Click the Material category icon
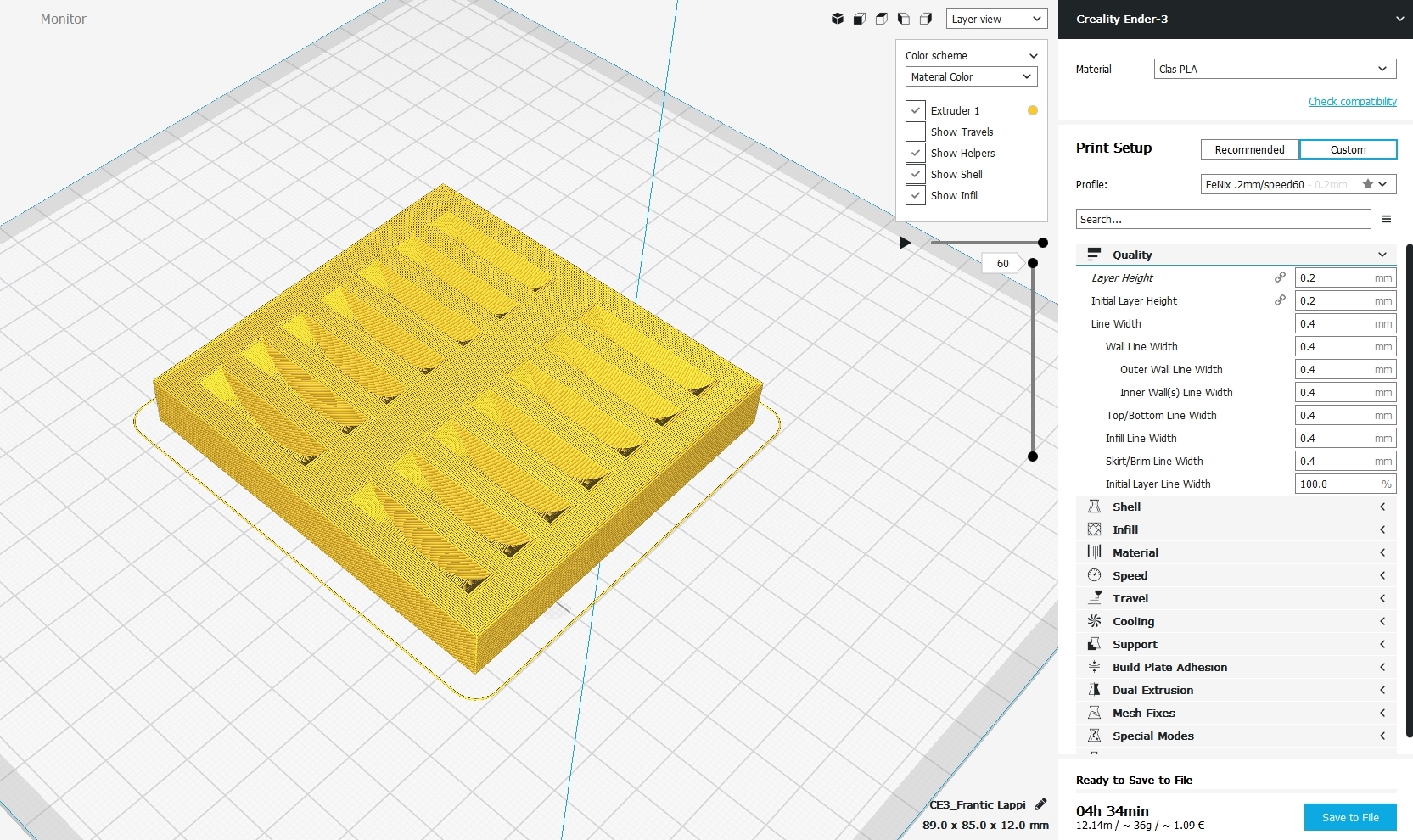This screenshot has width=1413, height=840. (1094, 552)
